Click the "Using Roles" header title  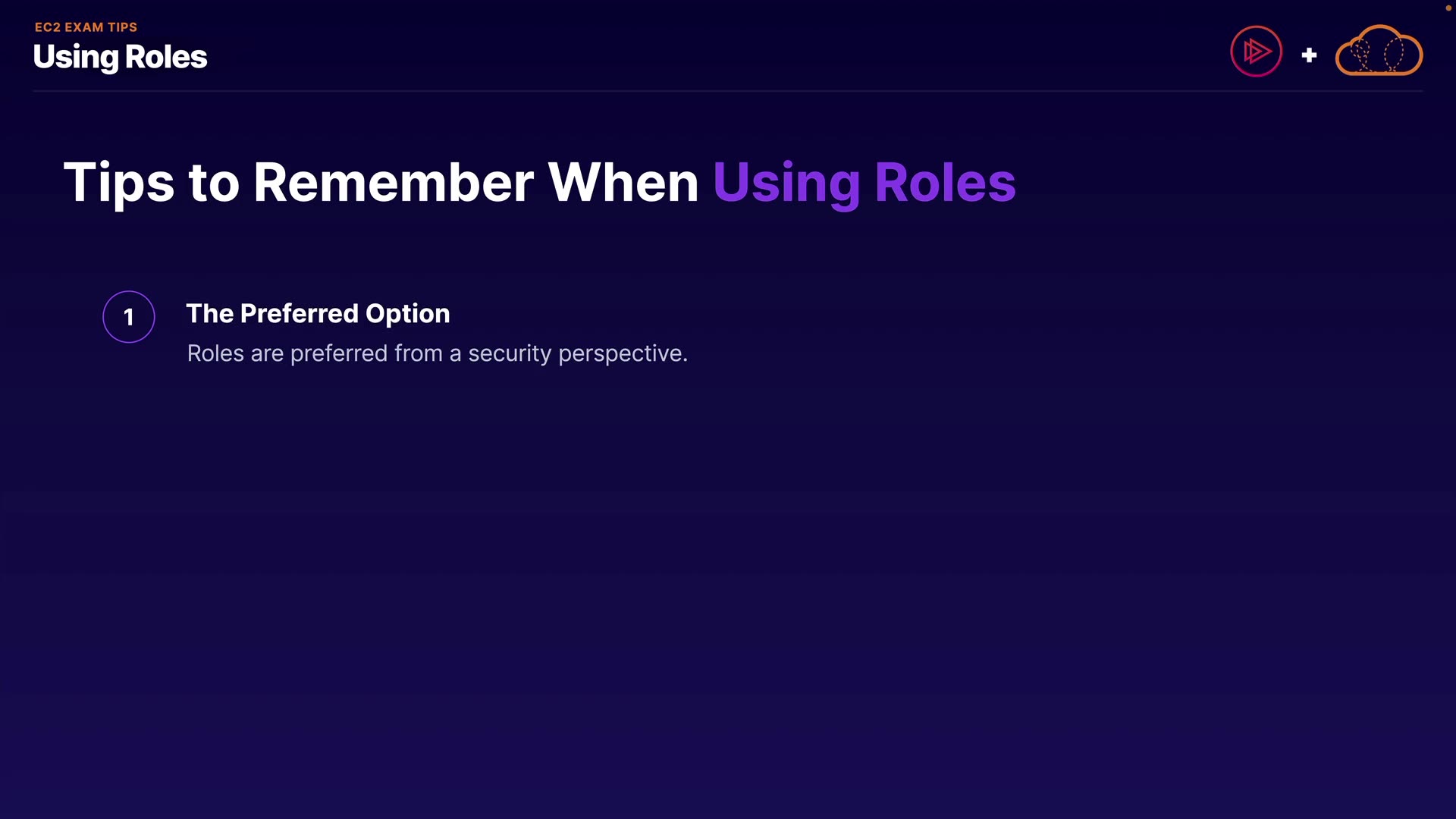(x=120, y=57)
